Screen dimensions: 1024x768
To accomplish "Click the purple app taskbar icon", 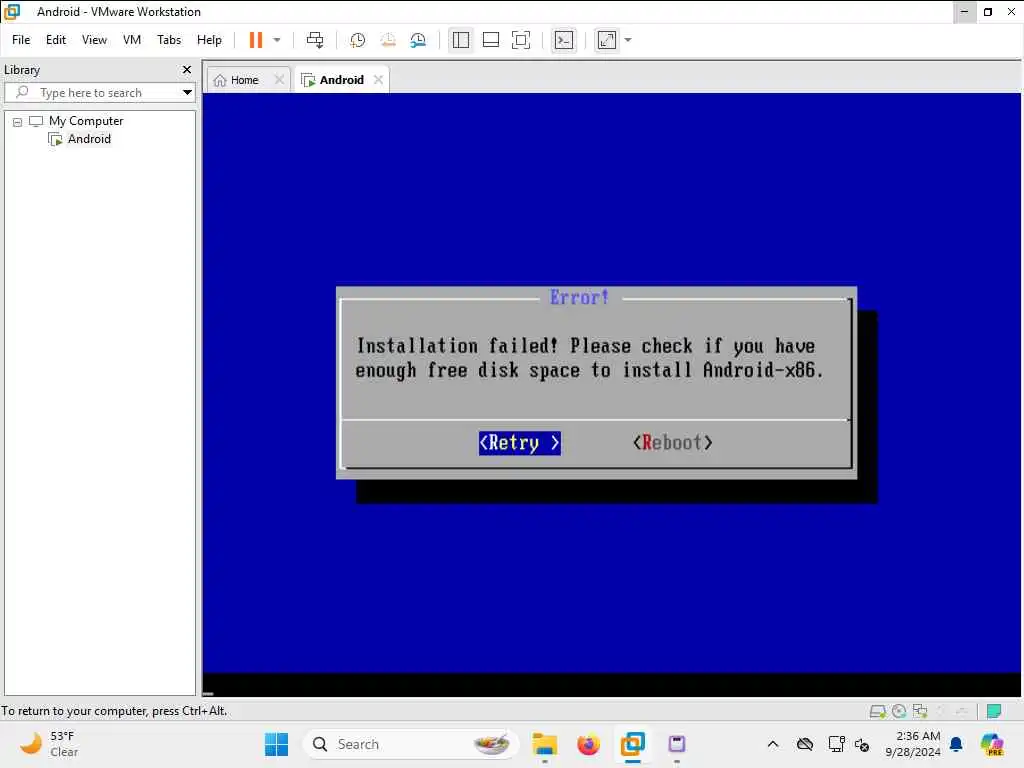I will 677,744.
